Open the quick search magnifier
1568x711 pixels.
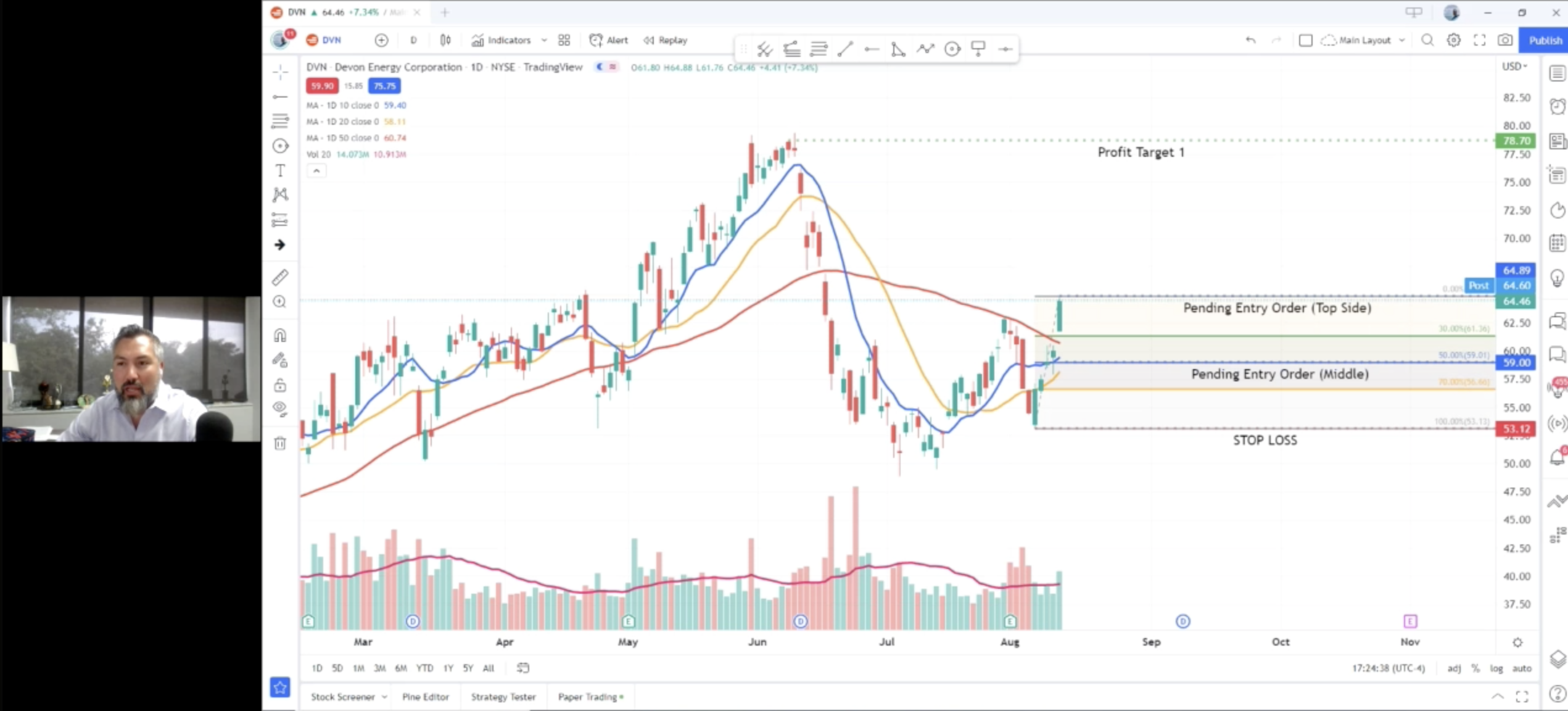point(1427,40)
